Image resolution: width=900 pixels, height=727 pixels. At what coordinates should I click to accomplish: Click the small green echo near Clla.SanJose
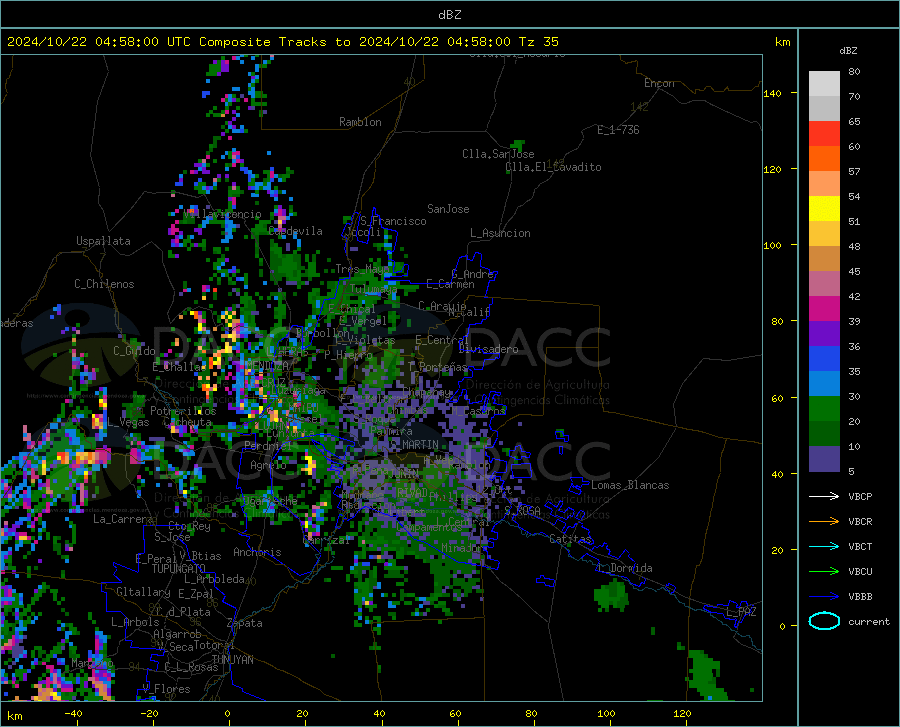pos(518,145)
